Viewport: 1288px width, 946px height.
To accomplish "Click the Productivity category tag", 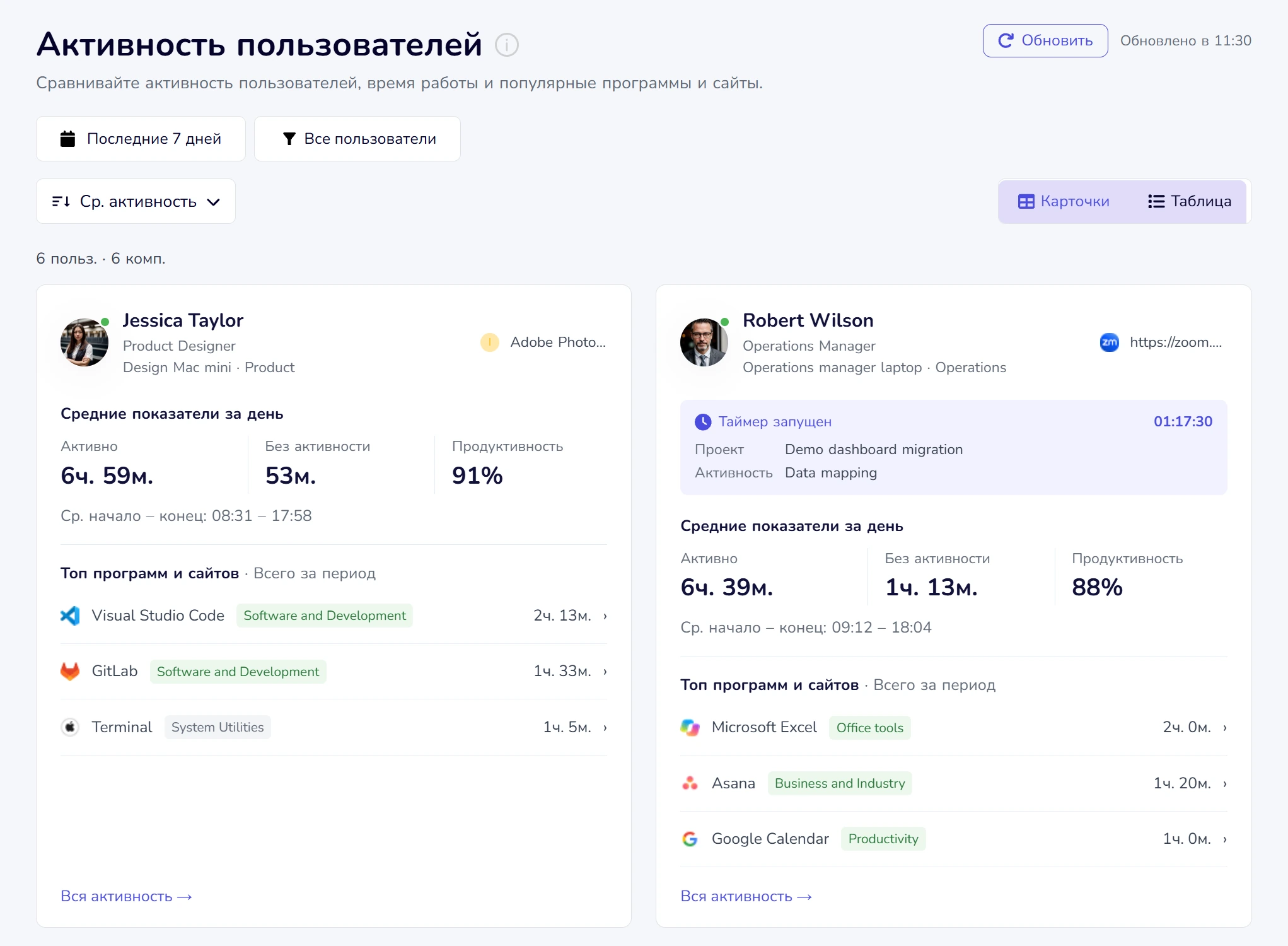I will coord(883,839).
